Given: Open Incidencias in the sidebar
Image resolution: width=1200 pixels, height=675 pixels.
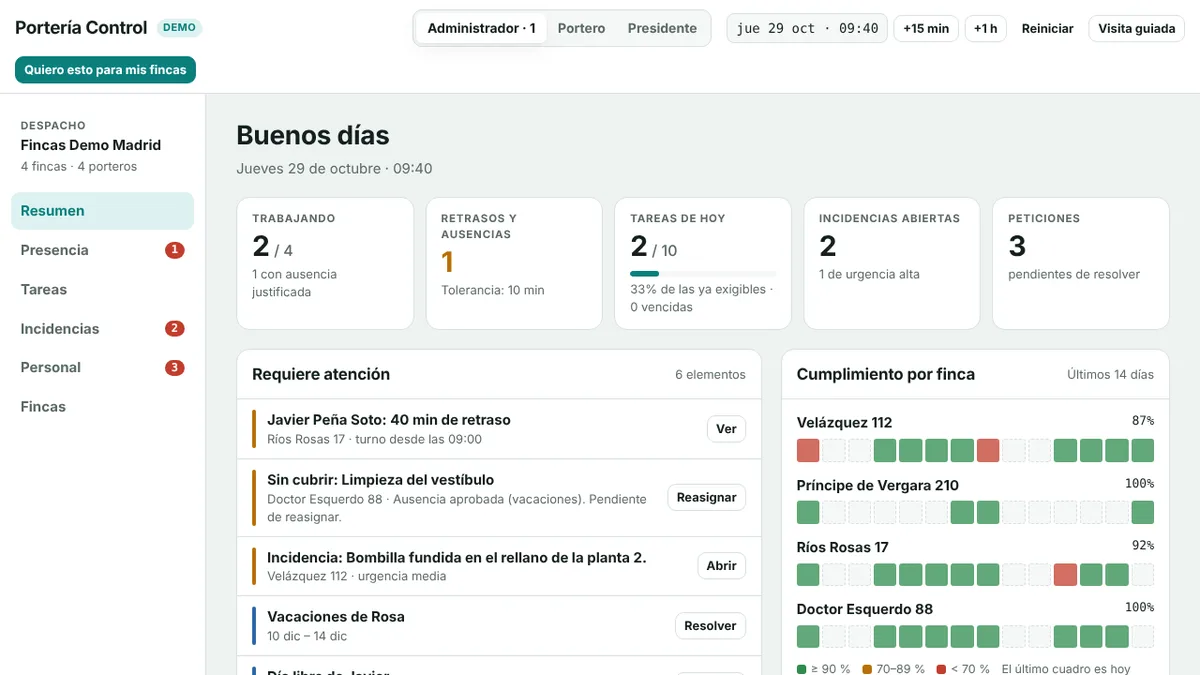Looking at the screenshot, I should click(102, 328).
